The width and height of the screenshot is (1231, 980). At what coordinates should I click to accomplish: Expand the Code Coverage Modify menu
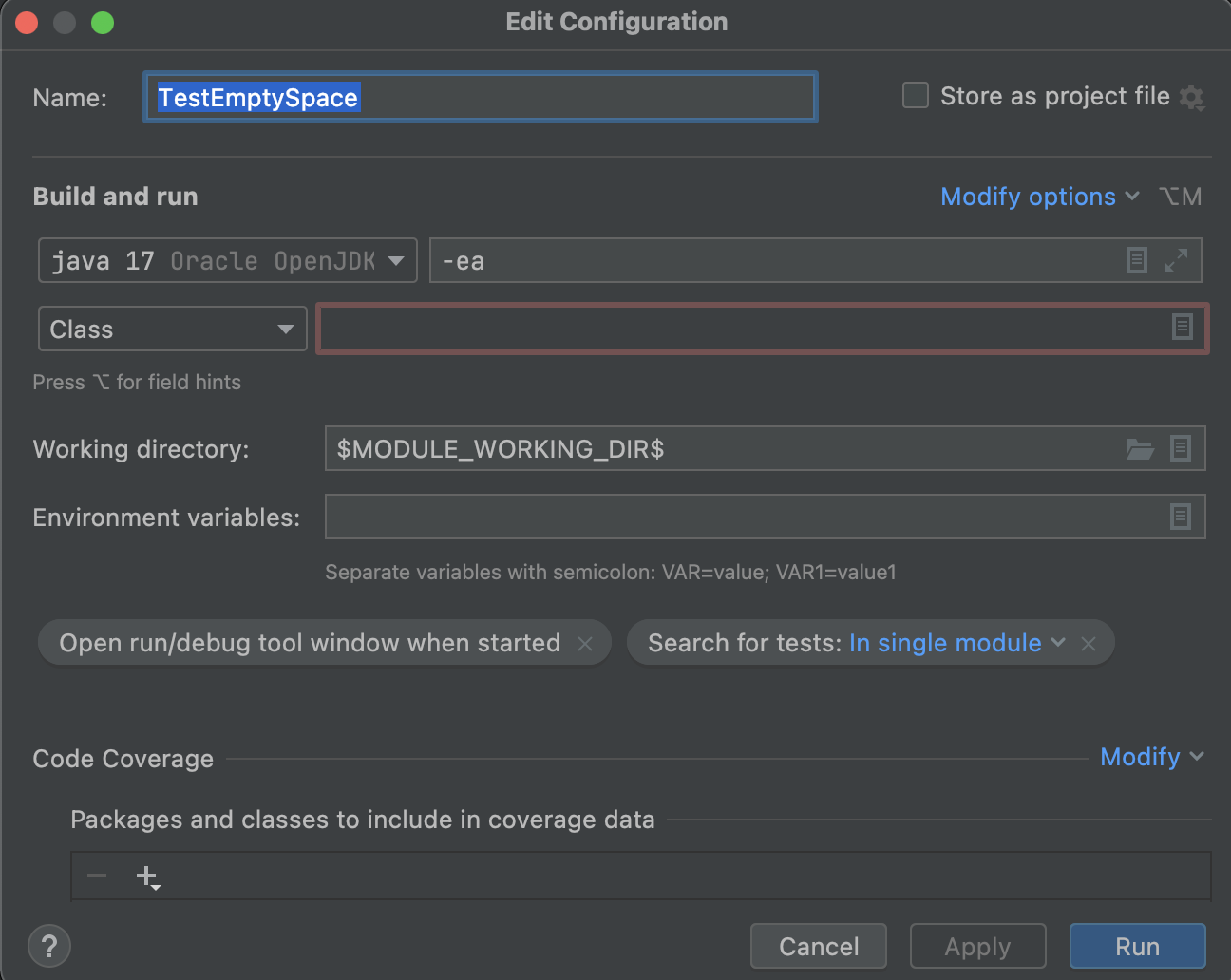1150,757
